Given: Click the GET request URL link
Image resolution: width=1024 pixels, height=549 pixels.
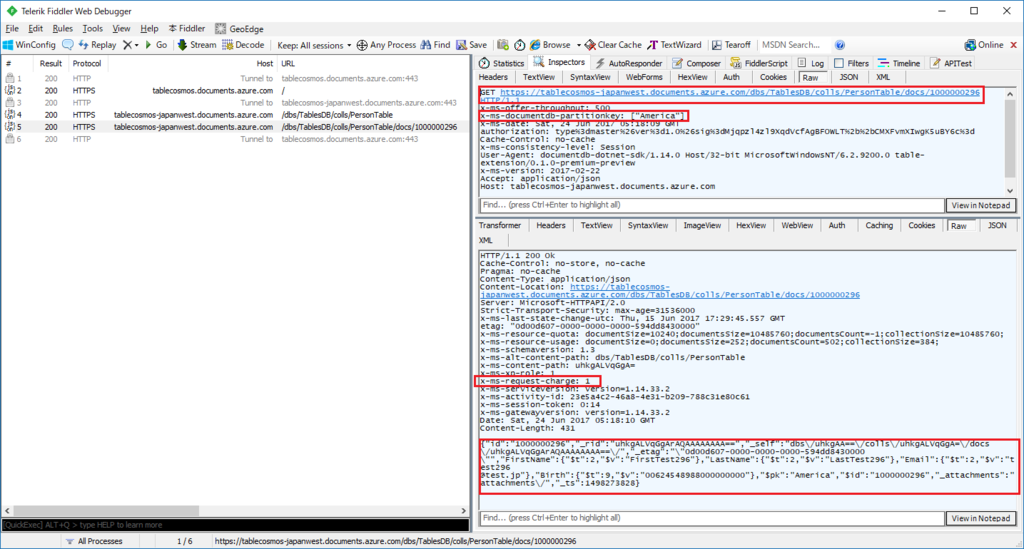Looking at the screenshot, I should pos(739,93).
